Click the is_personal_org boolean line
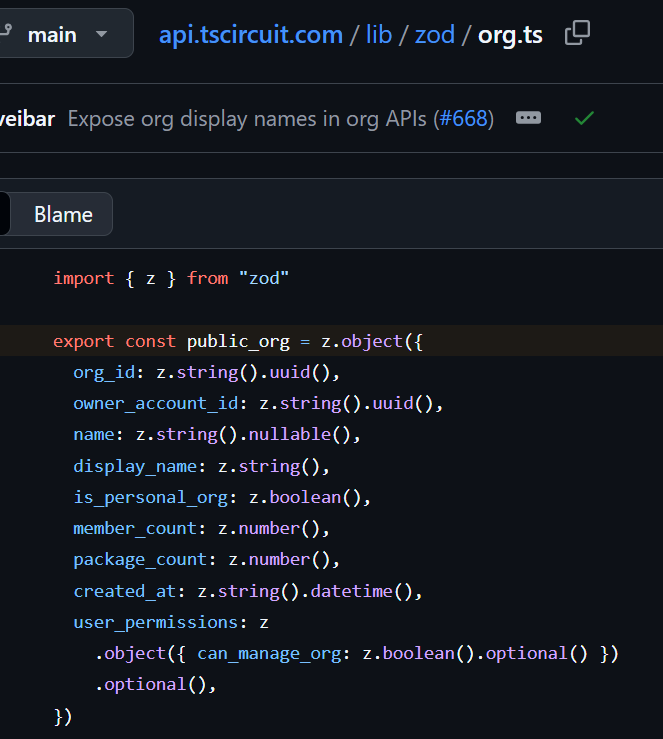 222,497
